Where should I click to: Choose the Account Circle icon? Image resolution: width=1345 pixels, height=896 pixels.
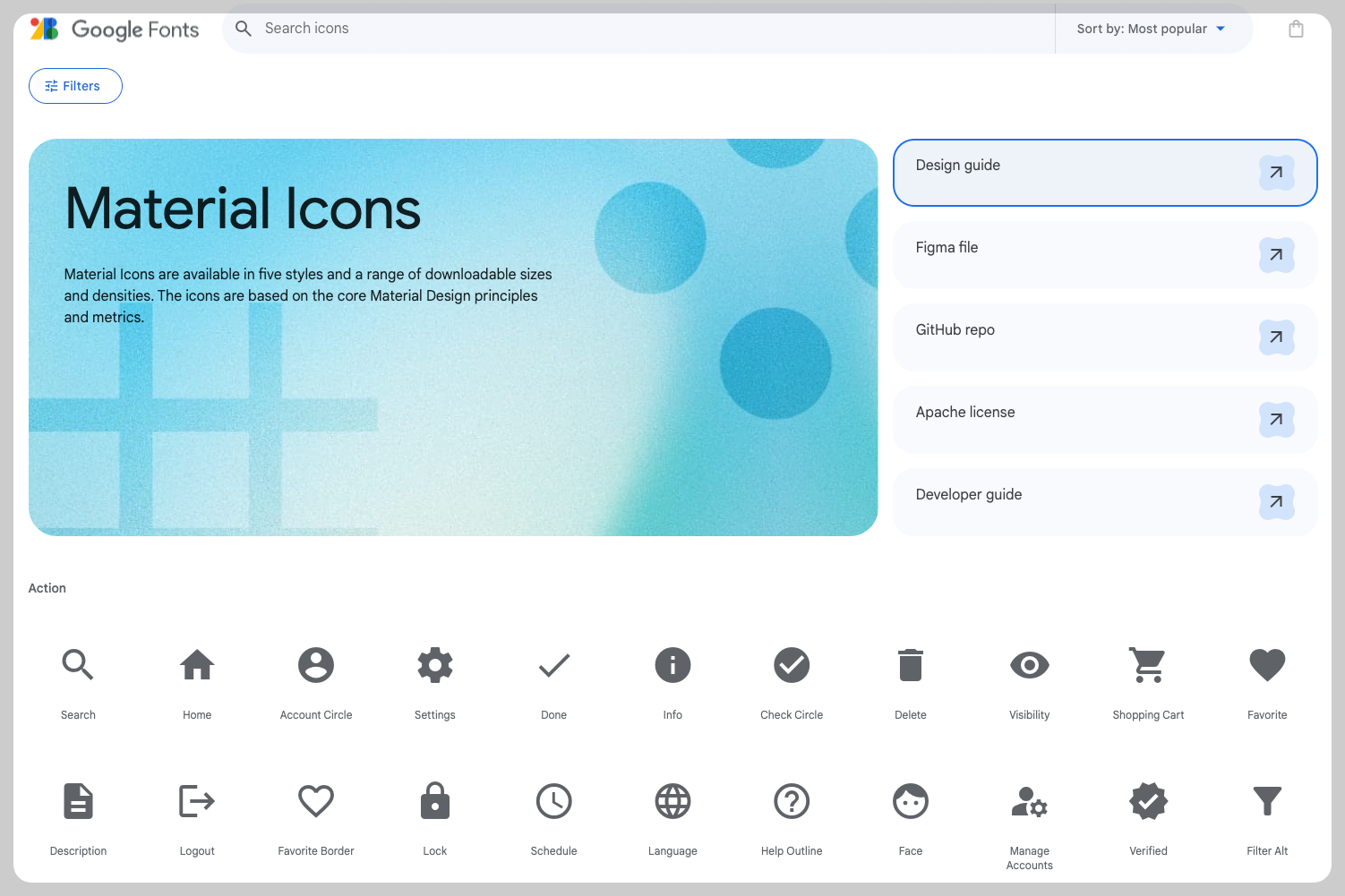[x=316, y=665]
